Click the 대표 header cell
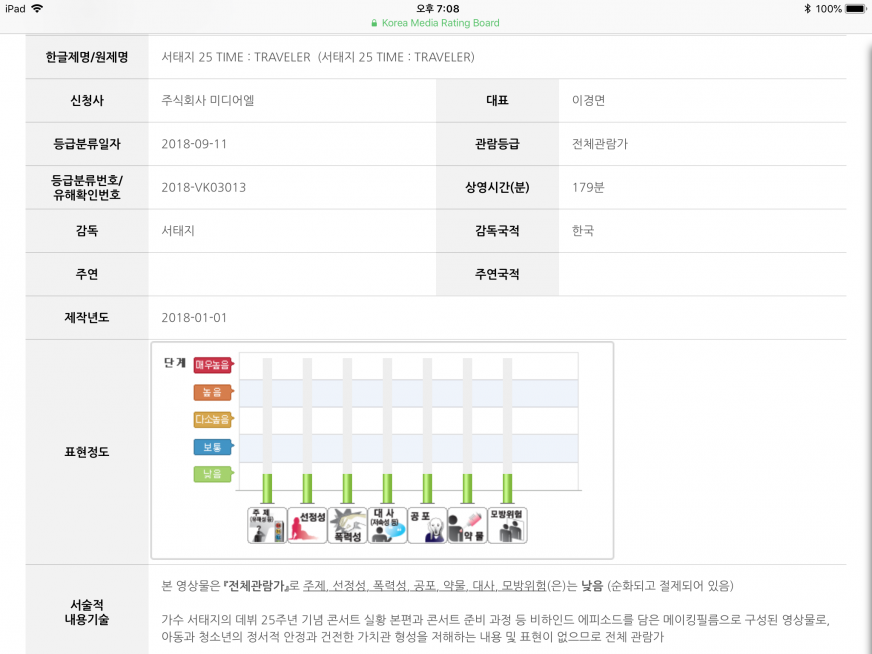Viewport: 872px width, 654px height. coord(498,101)
